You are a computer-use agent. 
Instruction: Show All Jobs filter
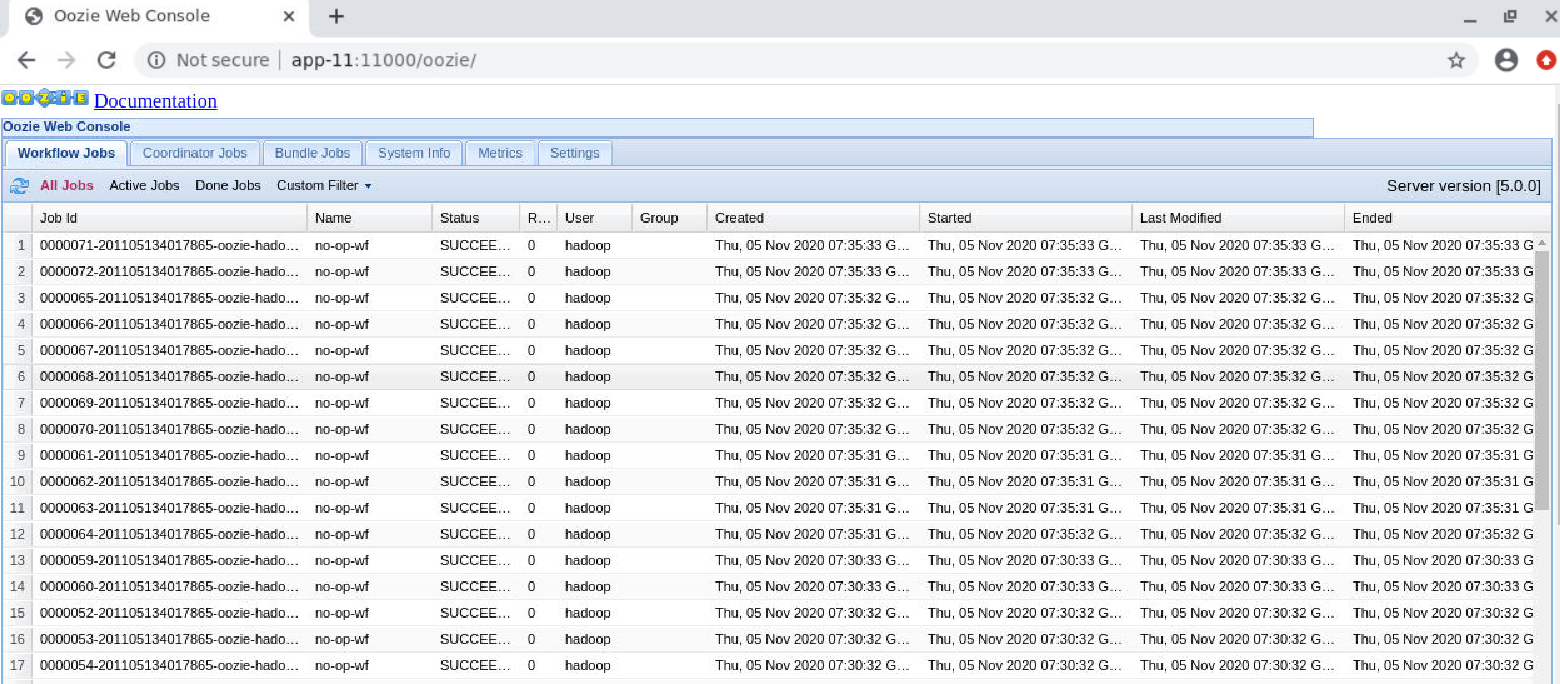67,185
